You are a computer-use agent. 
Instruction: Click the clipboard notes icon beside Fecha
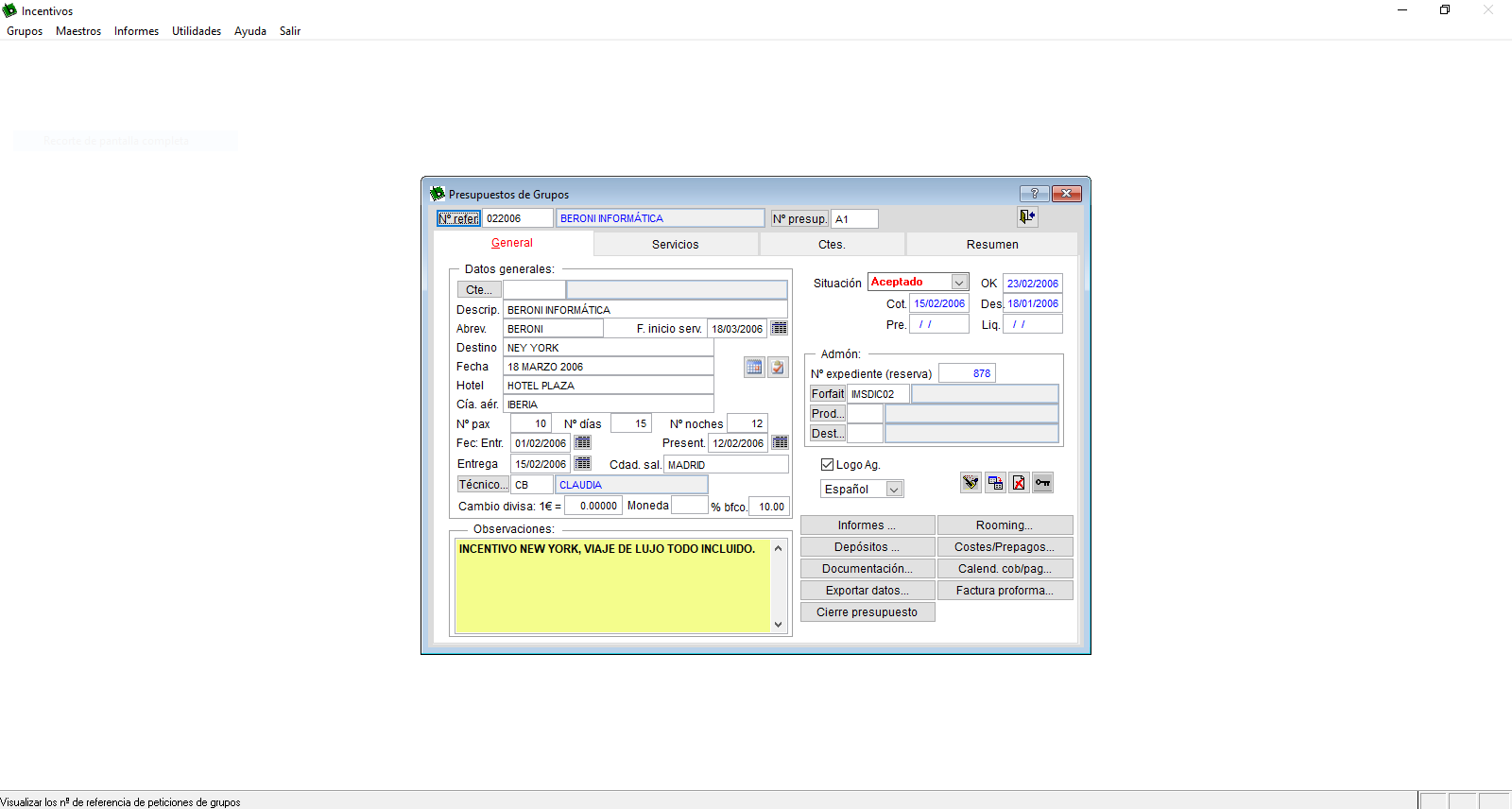tap(778, 368)
